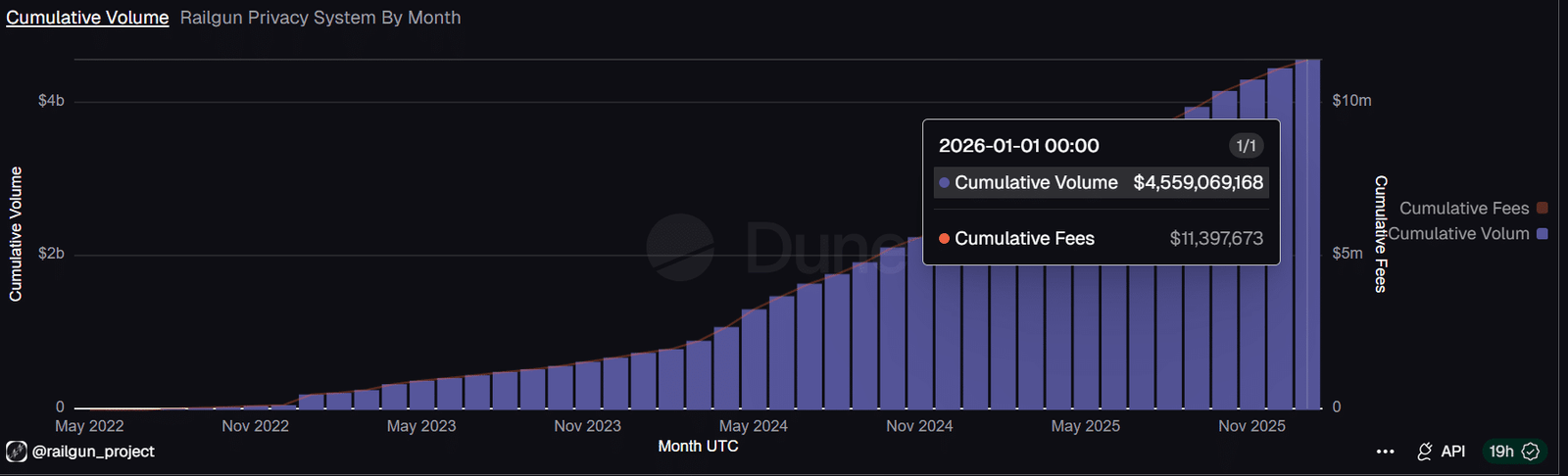This screenshot has height=476, width=1568.
Task: Click the last bar at chart's right edge
Action: 1307,235
